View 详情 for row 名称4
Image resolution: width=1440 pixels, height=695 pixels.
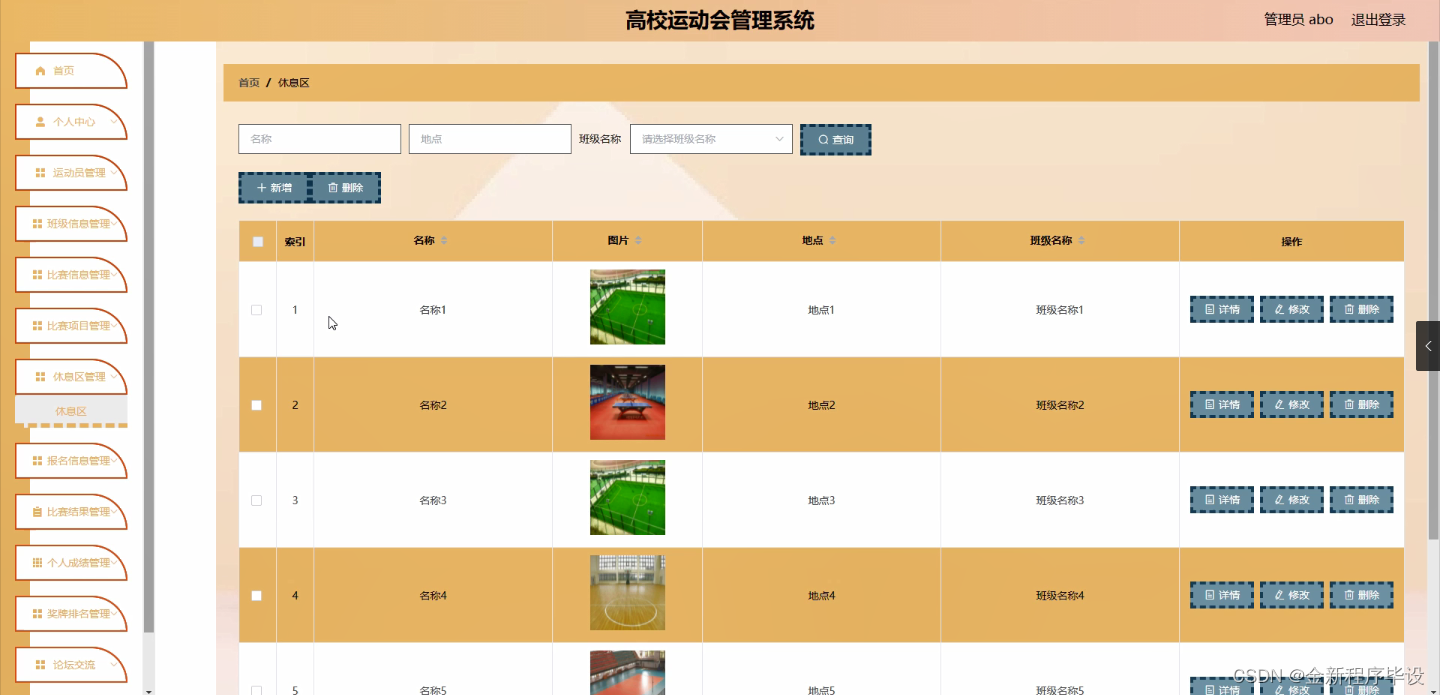coord(1221,596)
